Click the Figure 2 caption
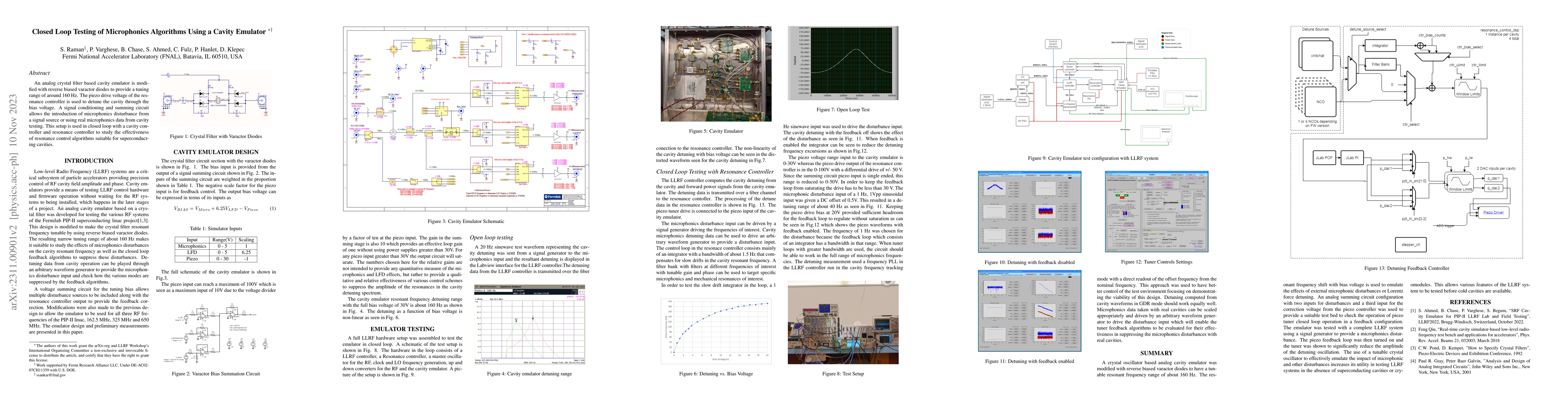The image size is (1568, 406). coord(216,374)
